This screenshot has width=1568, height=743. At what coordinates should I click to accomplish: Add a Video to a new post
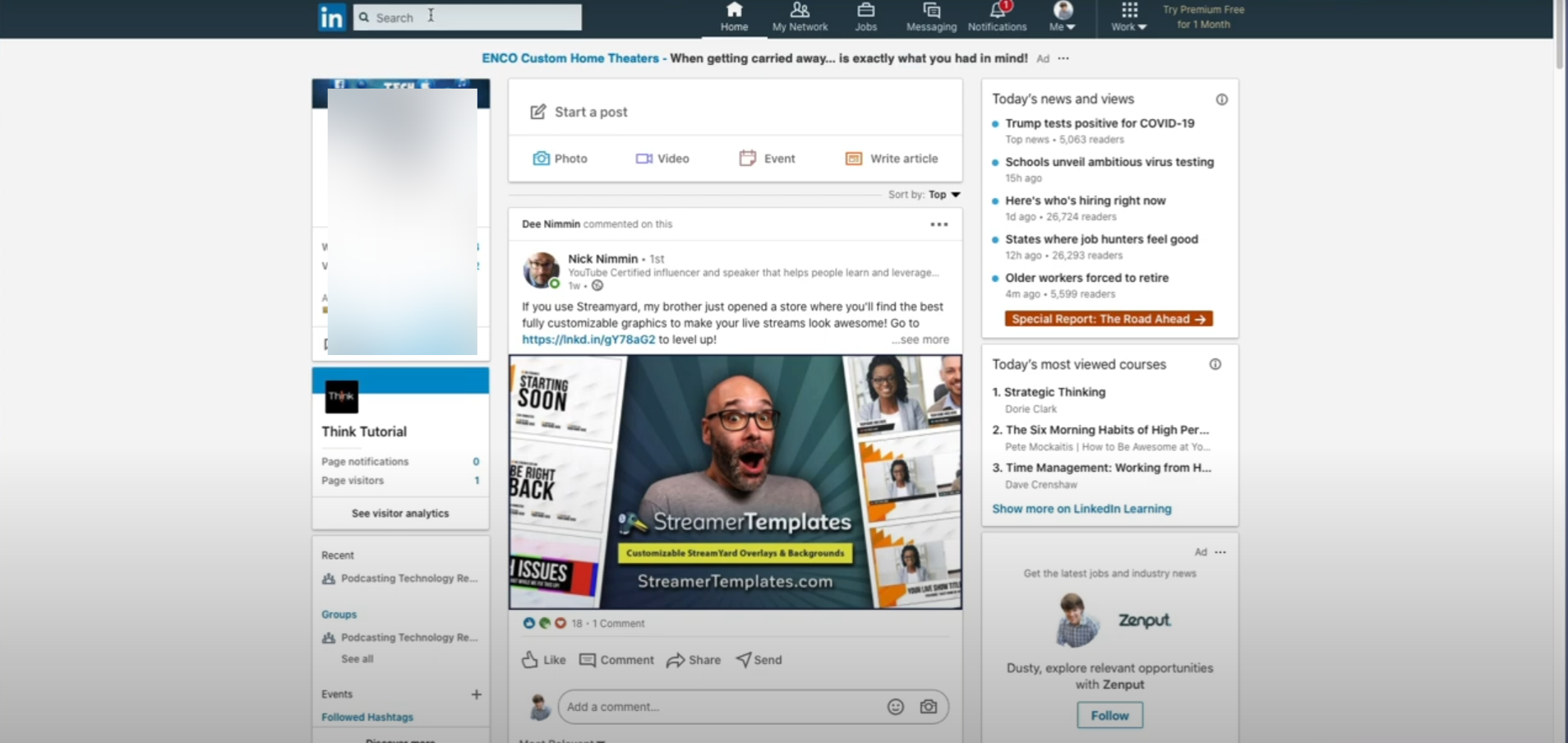click(x=662, y=159)
